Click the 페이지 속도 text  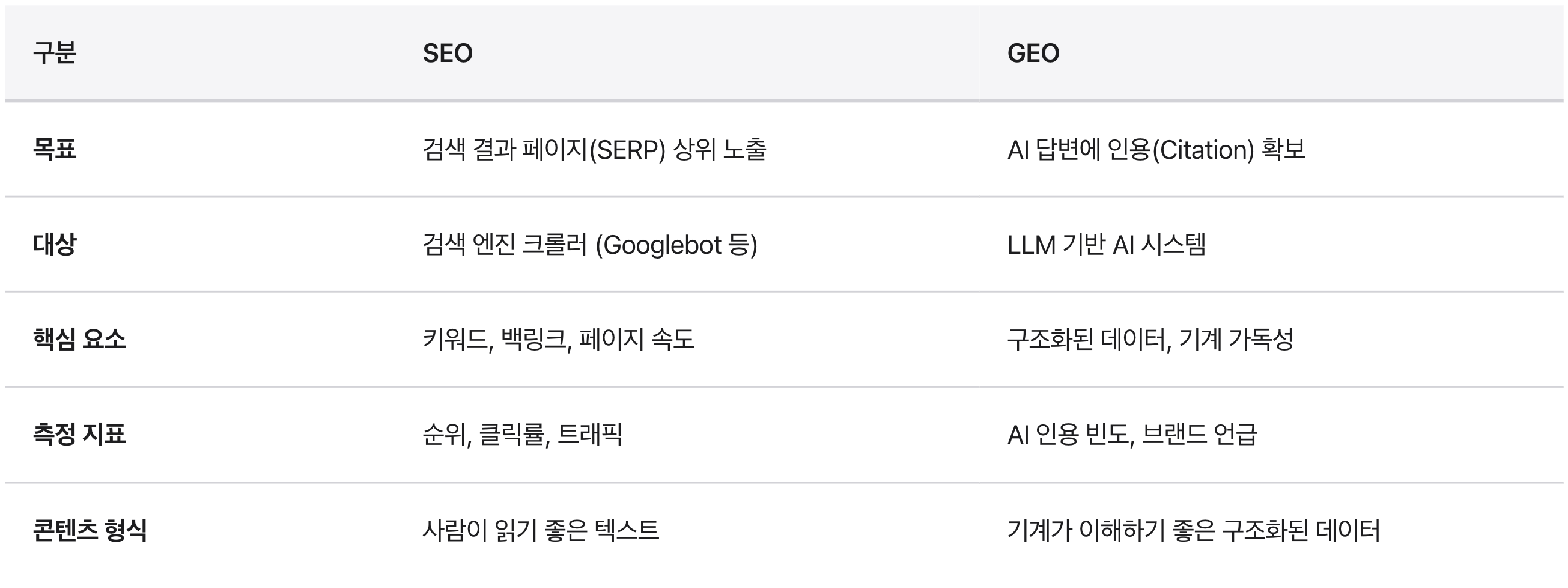coord(636,340)
